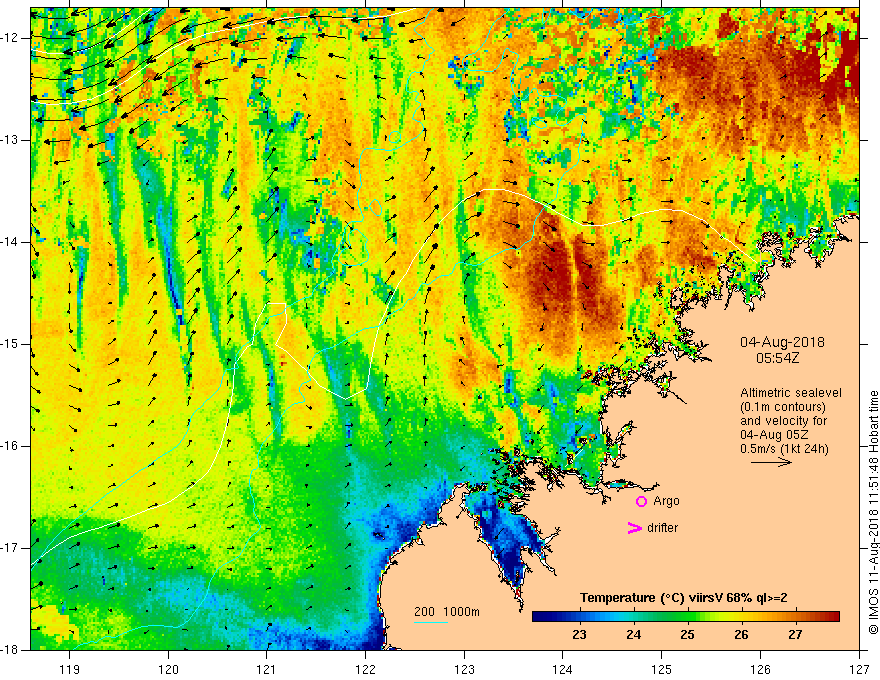The height and width of the screenshot is (680, 880).
Task: Click latitude axis label -14
Action: pyautogui.click(x=11, y=242)
